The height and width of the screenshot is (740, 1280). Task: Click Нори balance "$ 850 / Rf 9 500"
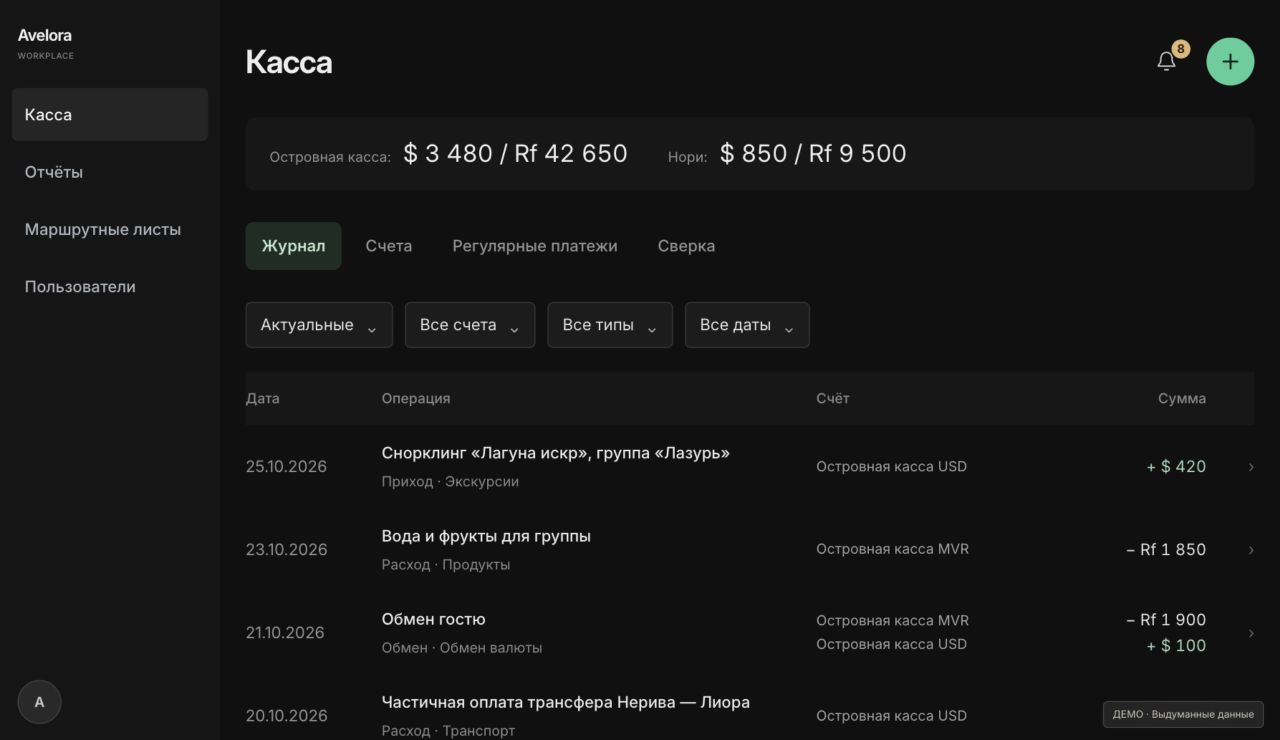pyautogui.click(x=813, y=154)
